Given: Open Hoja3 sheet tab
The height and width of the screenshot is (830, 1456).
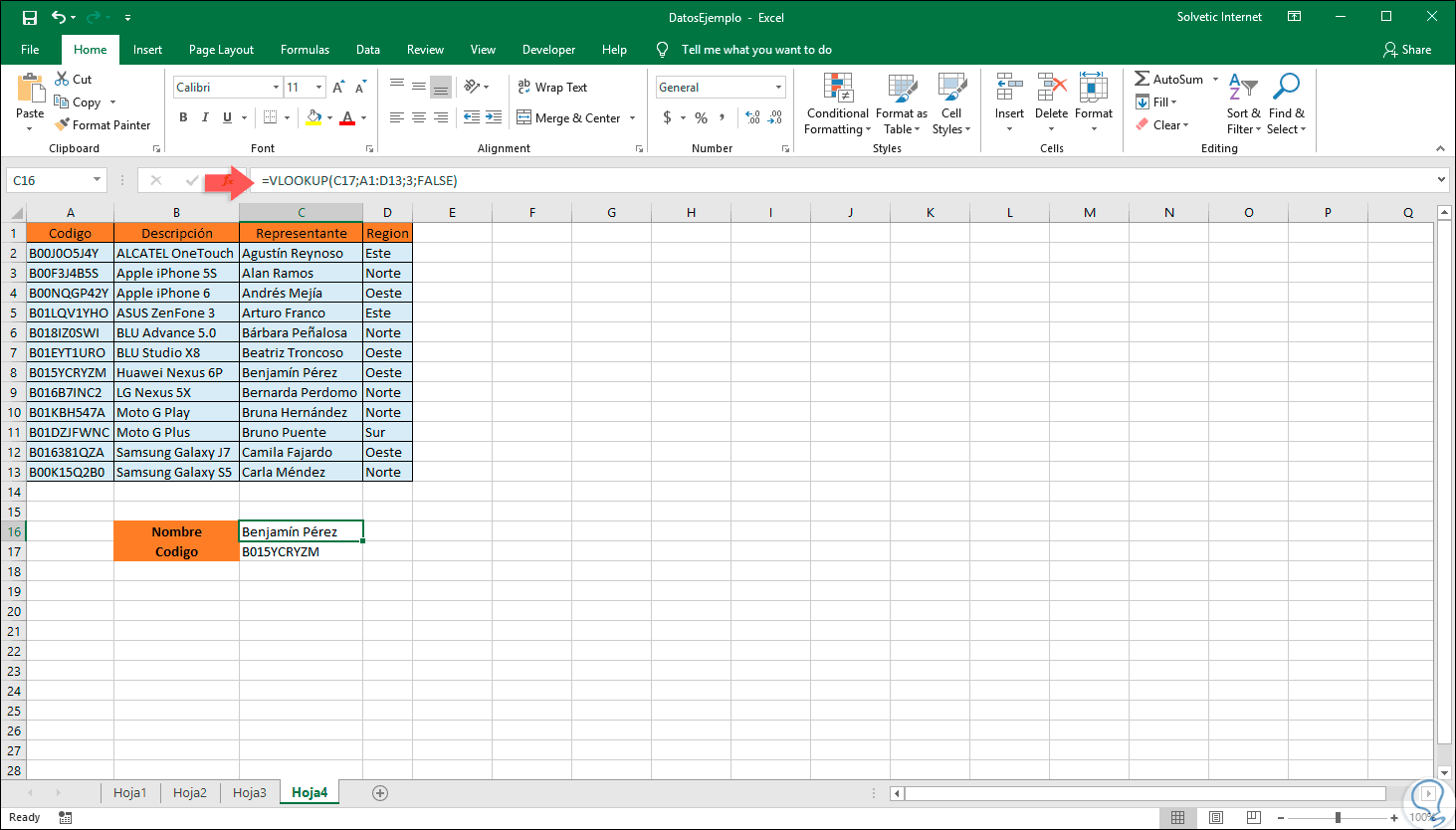Looking at the screenshot, I should point(249,793).
